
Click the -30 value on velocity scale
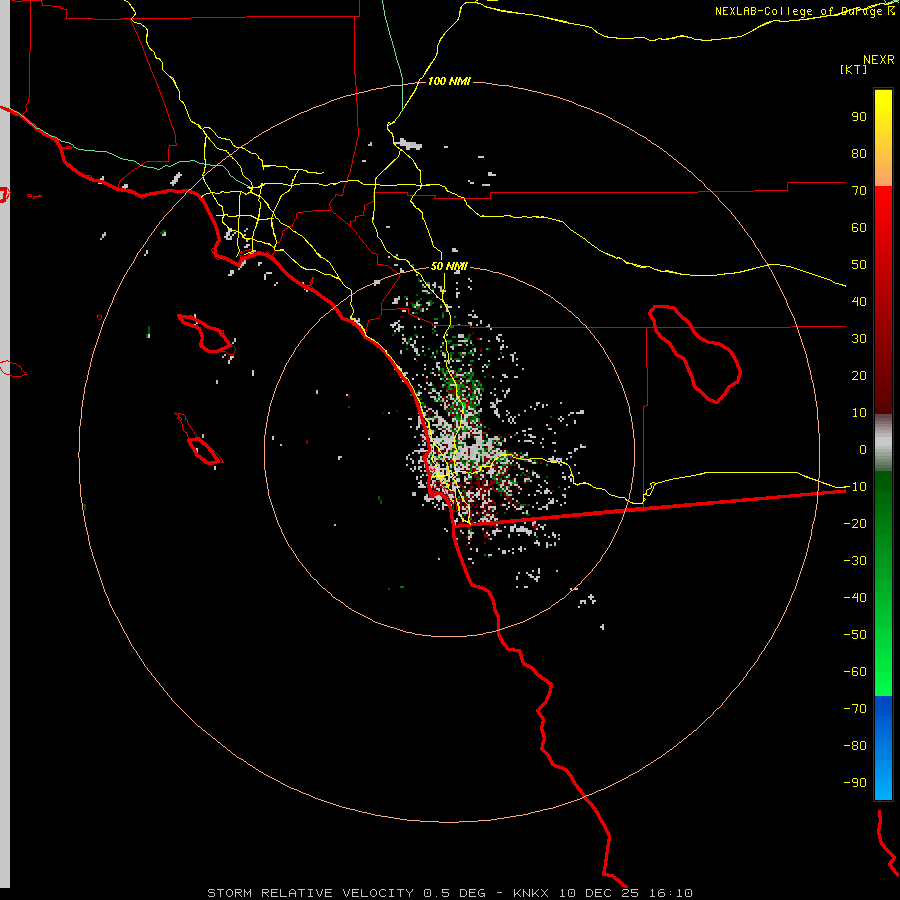(855, 561)
